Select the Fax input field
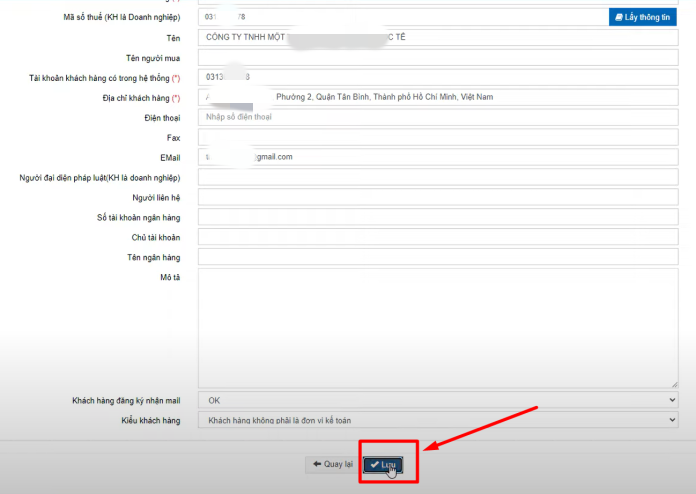 tap(438, 137)
